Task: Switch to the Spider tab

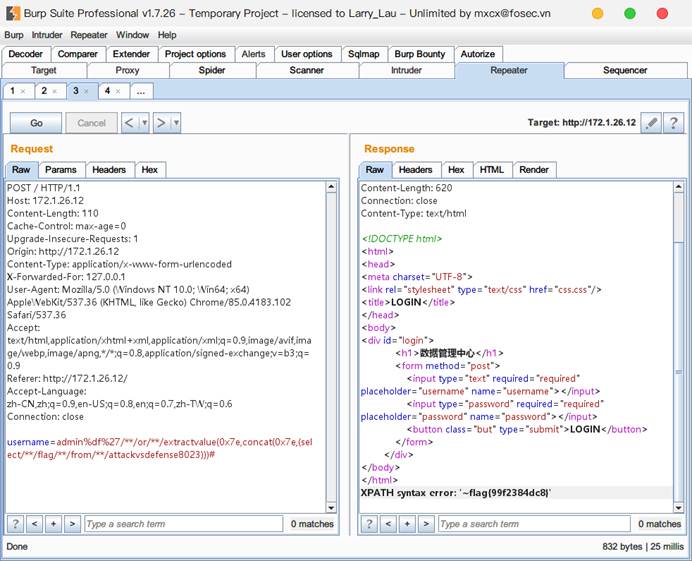Action: pyautogui.click(x=212, y=70)
